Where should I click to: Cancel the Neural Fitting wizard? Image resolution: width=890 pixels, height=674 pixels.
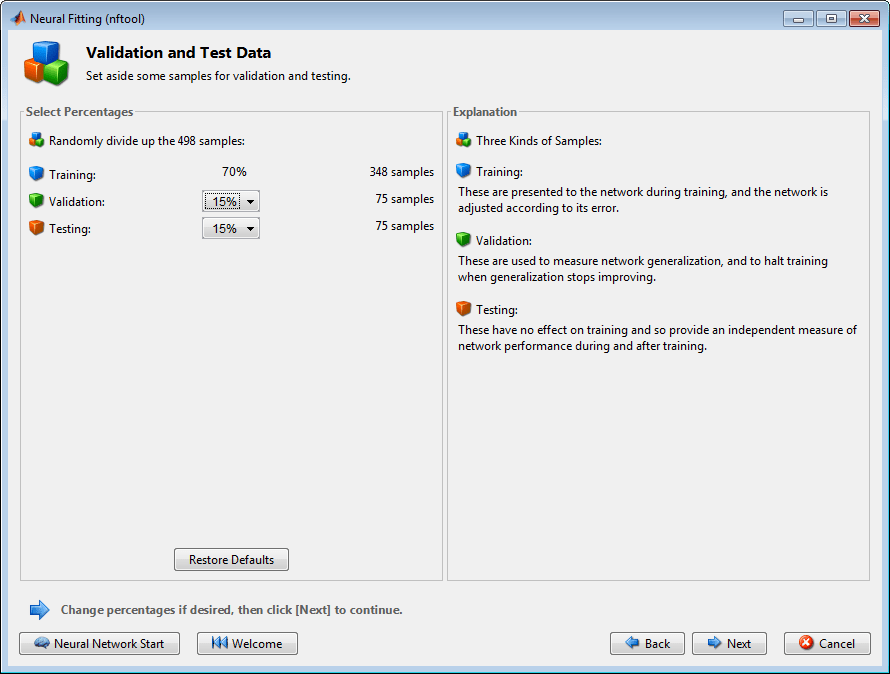tap(827, 644)
